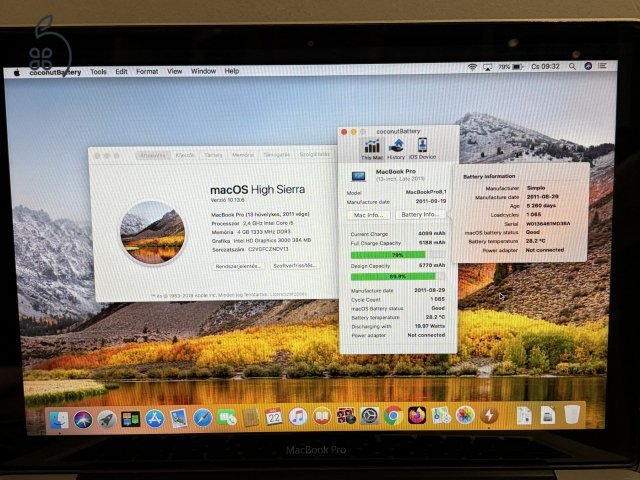This screenshot has width=640, height=480.
Task: Click macOS High Sierra title text
Action: pos(257,190)
